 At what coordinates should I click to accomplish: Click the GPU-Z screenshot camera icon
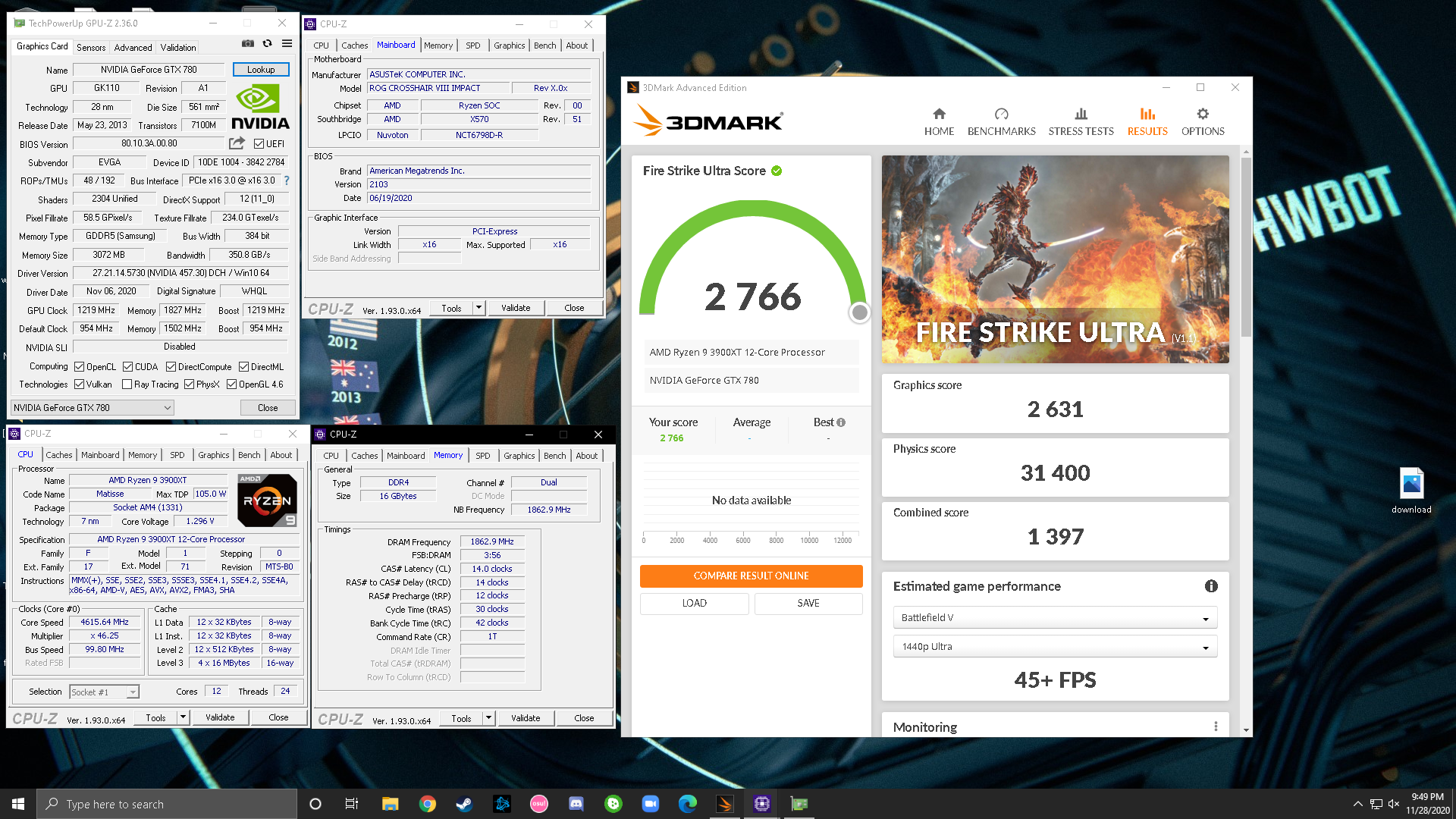(248, 44)
